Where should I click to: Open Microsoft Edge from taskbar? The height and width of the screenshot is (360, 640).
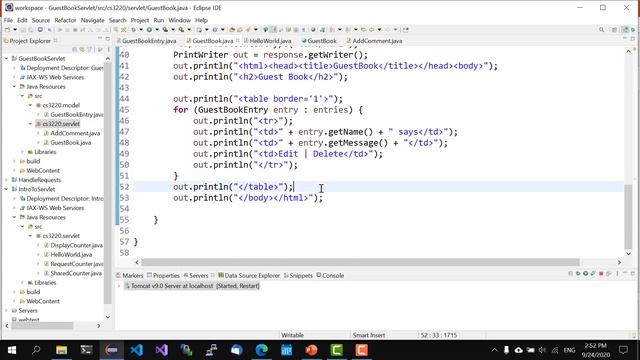pyautogui.click(x=262, y=350)
